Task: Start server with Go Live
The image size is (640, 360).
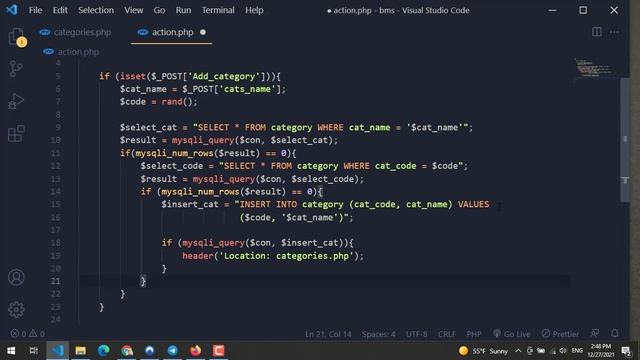Action: pos(511,334)
